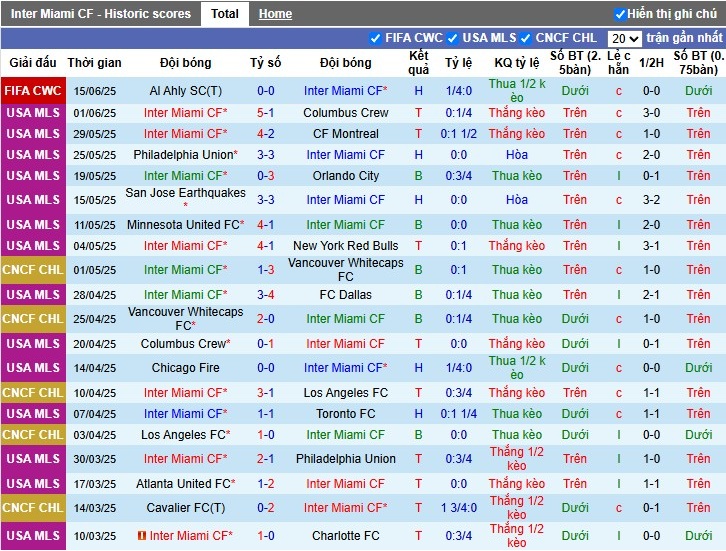Open the 0-0 score for Al Ahly match
Image resolution: width=726 pixels, height=551 pixels.
click(x=266, y=91)
